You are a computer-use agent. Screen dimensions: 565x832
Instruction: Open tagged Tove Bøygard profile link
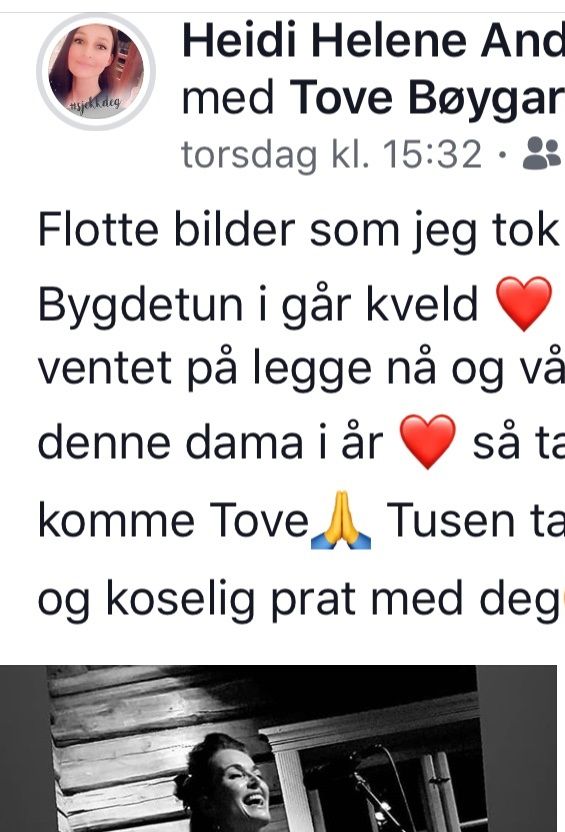[427, 98]
